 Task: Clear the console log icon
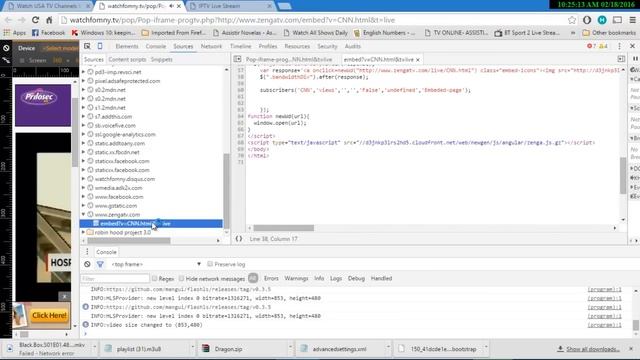87,264
